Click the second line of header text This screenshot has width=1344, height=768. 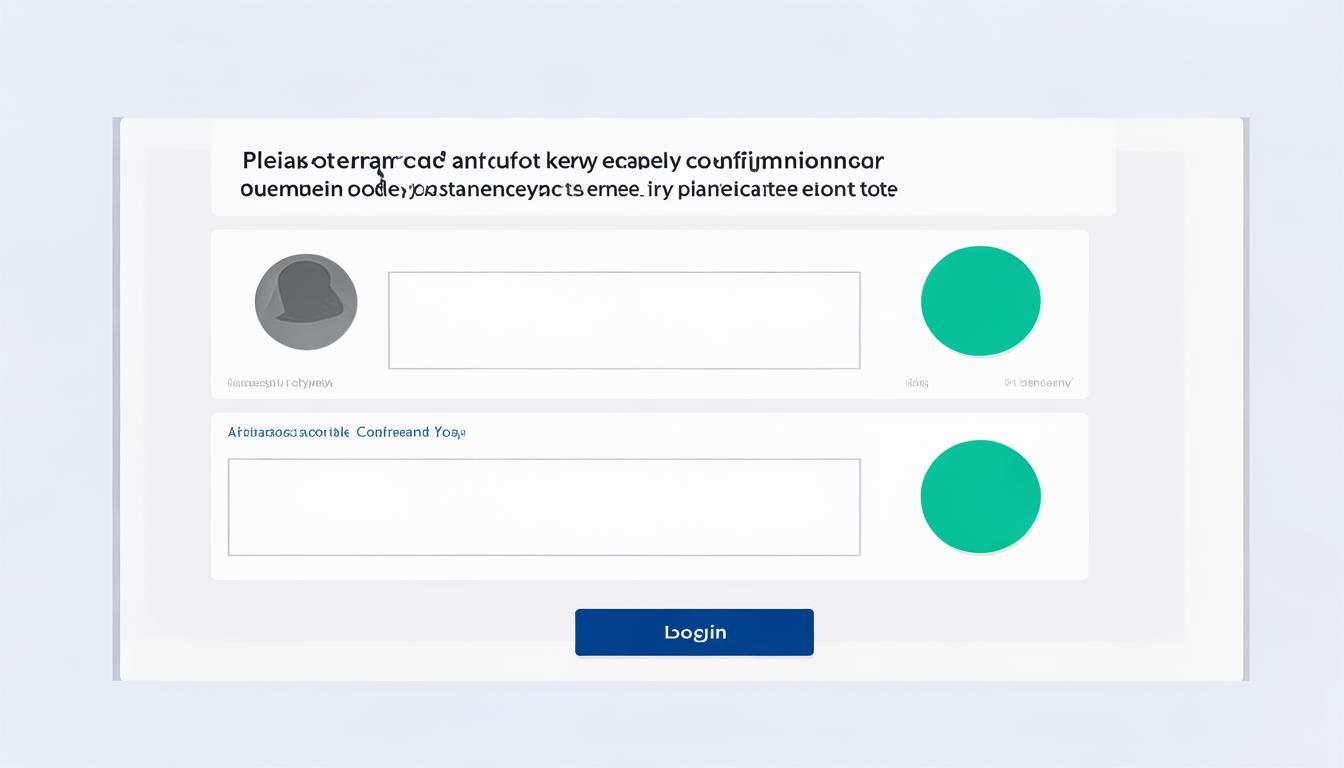[568, 188]
